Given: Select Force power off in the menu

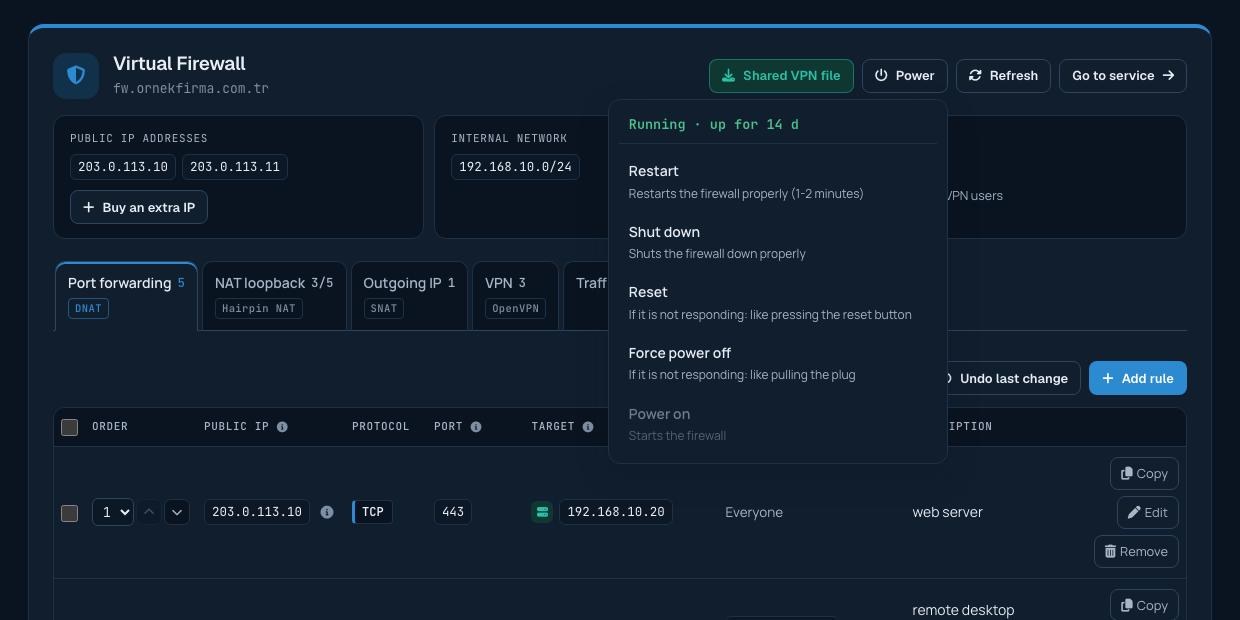Looking at the screenshot, I should [778, 363].
